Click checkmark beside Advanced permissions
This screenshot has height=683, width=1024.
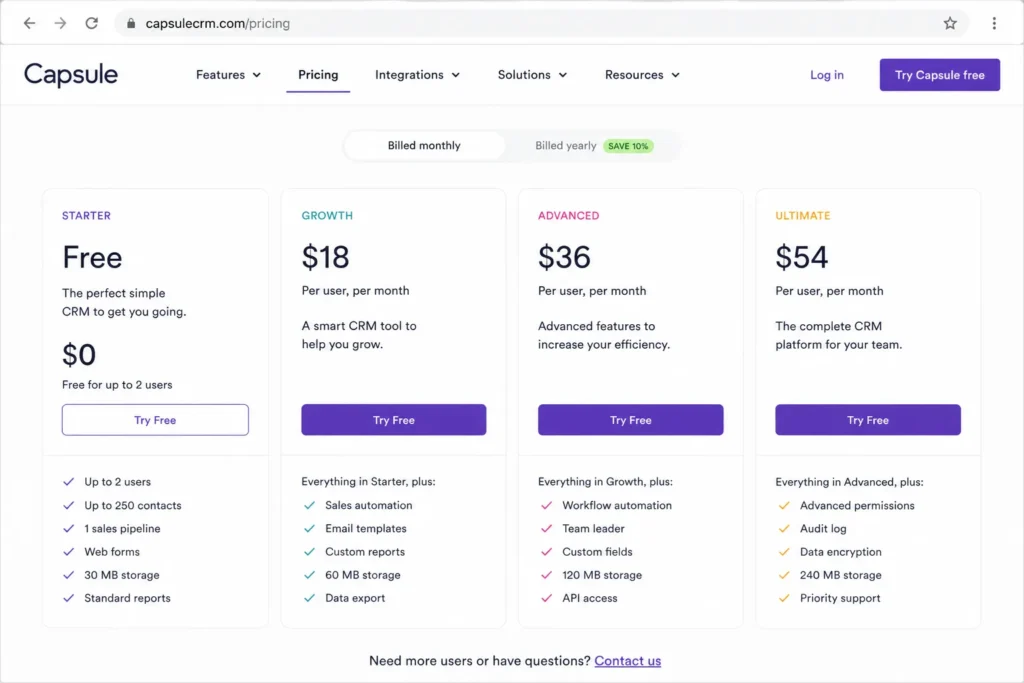tap(784, 505)
